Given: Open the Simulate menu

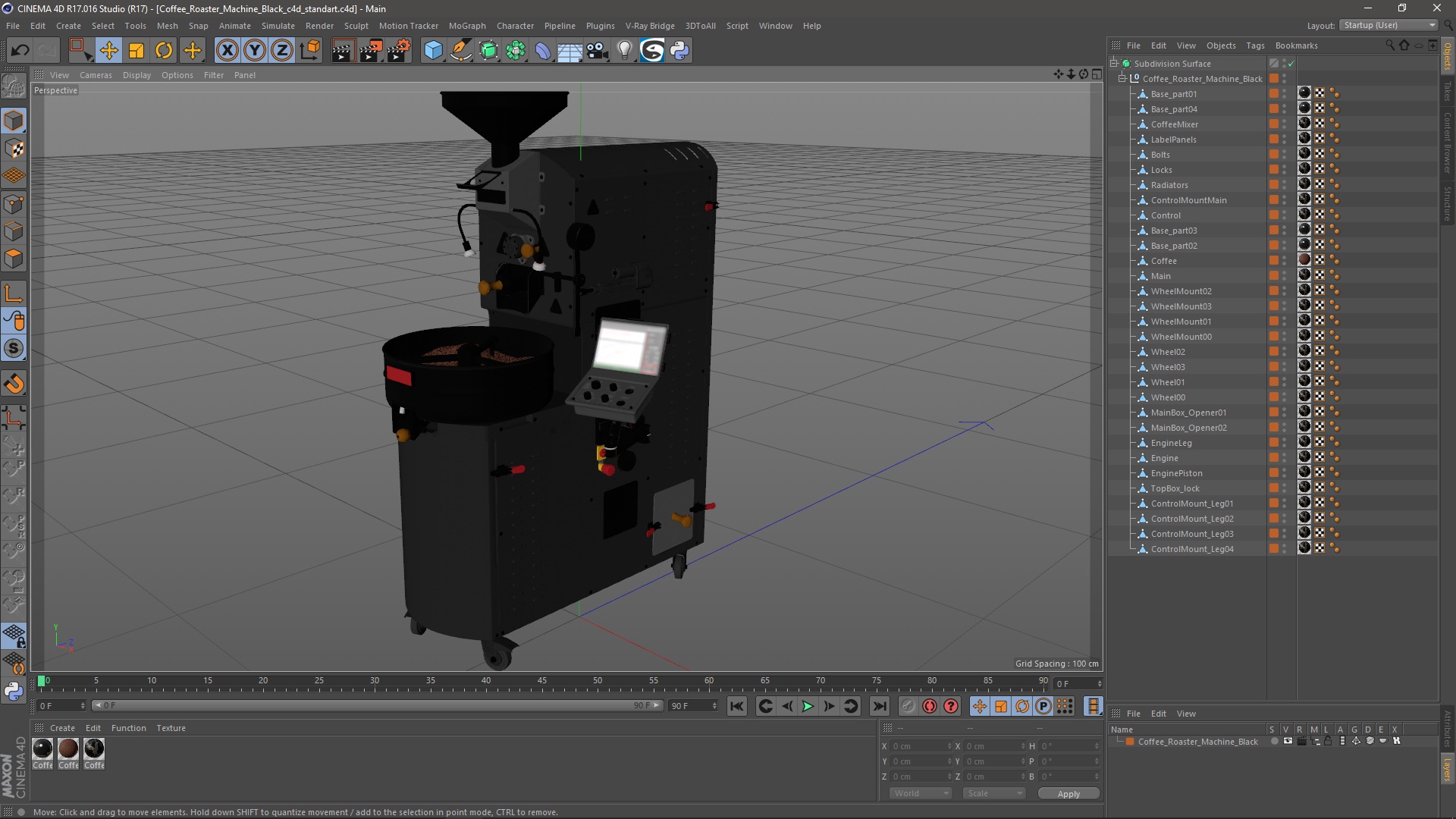Looking at the screenshot, I should [278, 26].
